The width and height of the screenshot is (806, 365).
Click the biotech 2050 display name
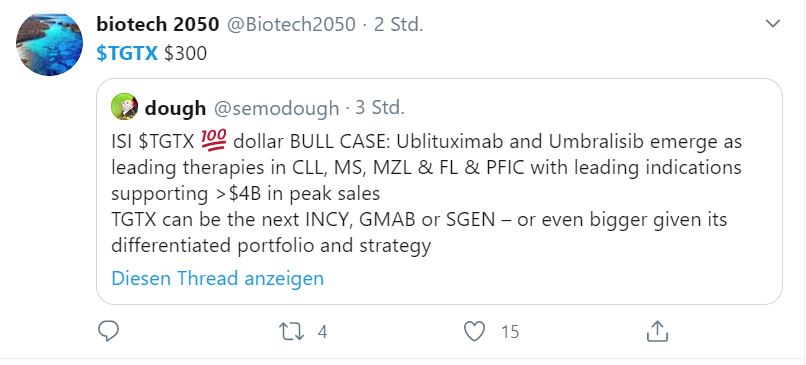[157, 24]
